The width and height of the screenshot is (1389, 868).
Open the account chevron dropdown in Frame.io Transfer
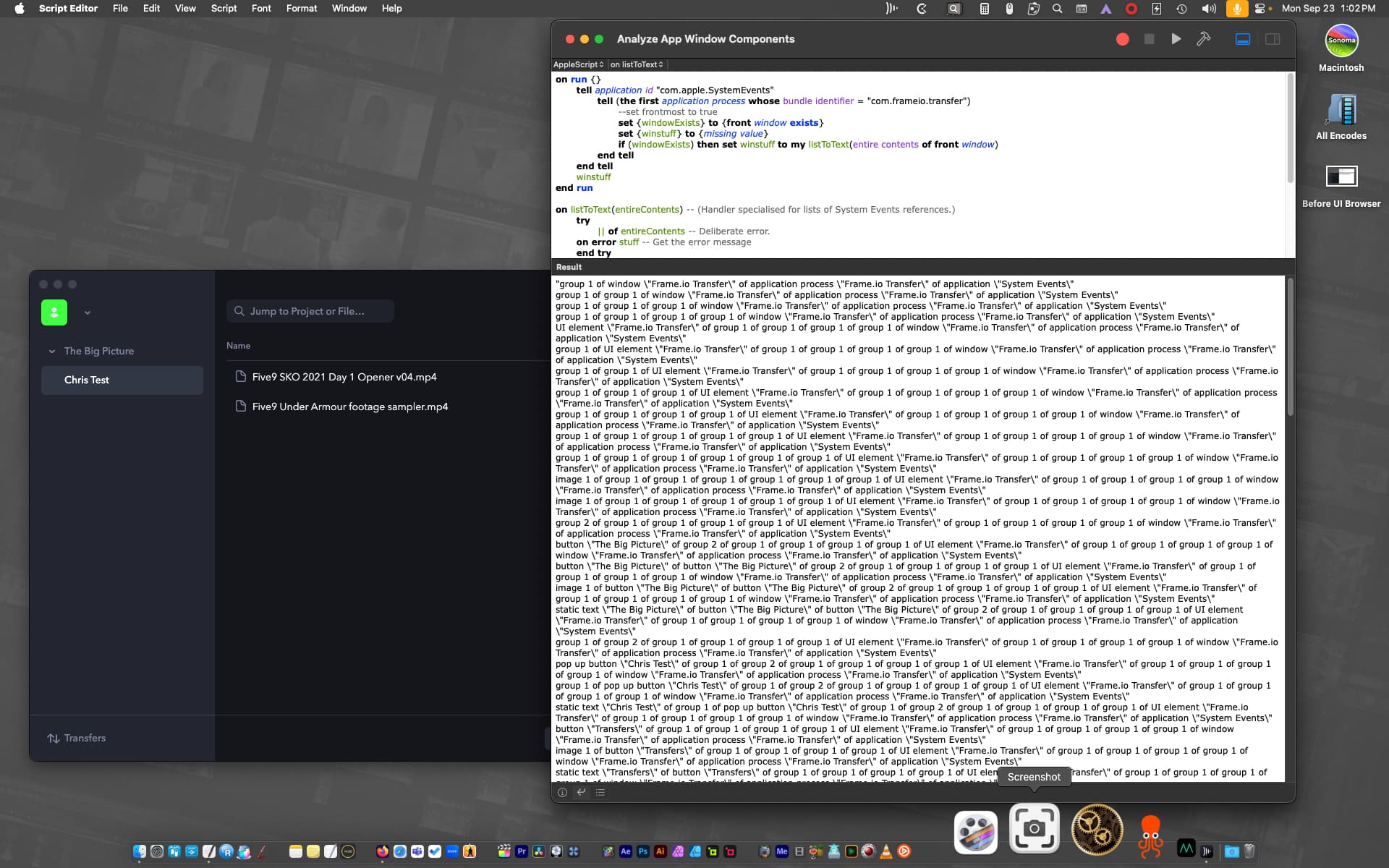coord(87,313)
